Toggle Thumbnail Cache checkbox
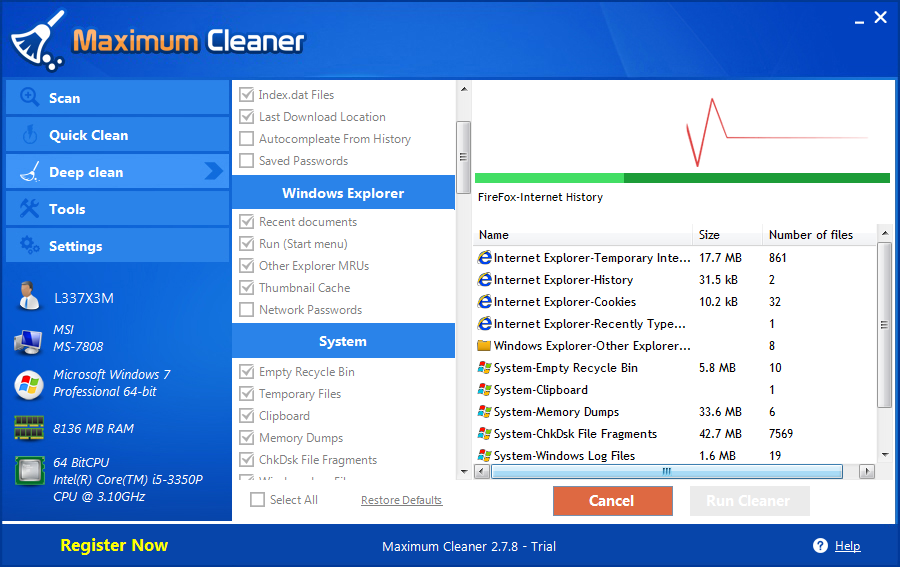 [x=246, y=288]
